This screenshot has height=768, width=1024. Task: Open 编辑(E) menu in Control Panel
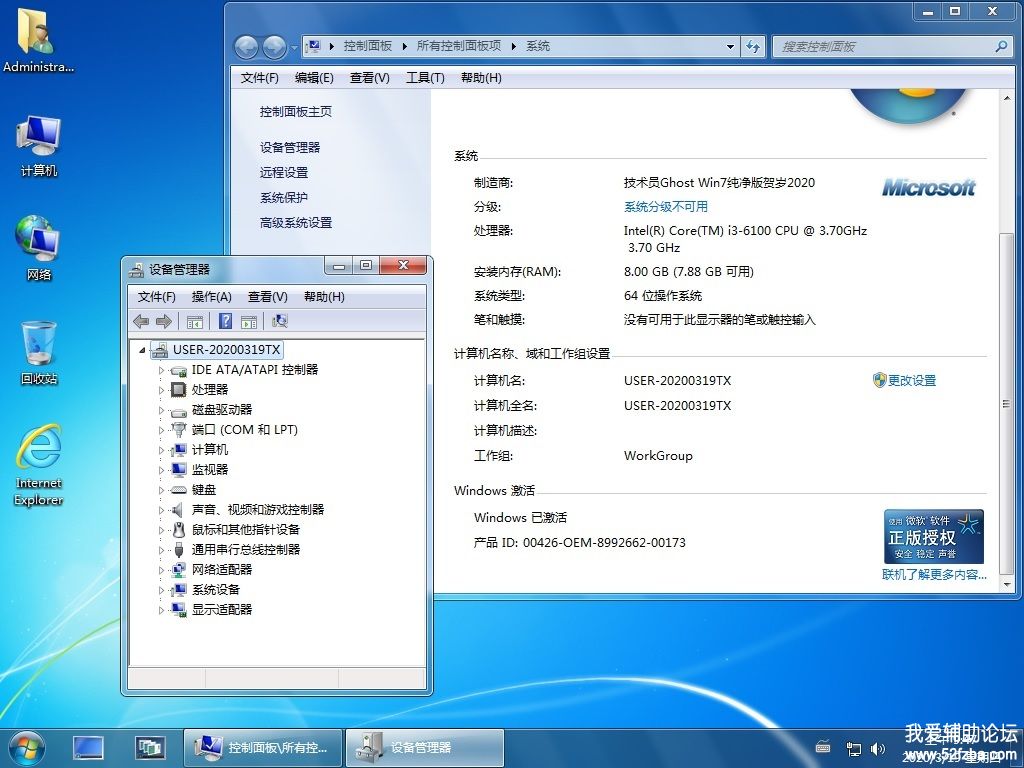click(x=314, y=78)
